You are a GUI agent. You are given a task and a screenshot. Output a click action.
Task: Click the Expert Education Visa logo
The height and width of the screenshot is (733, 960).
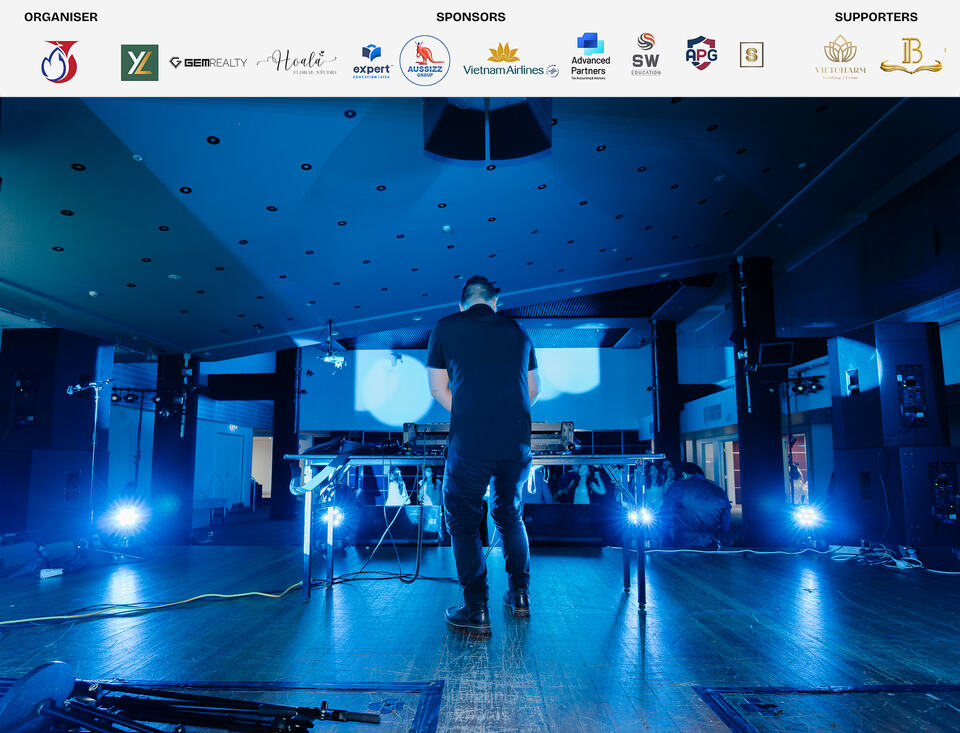coord(372,62)
